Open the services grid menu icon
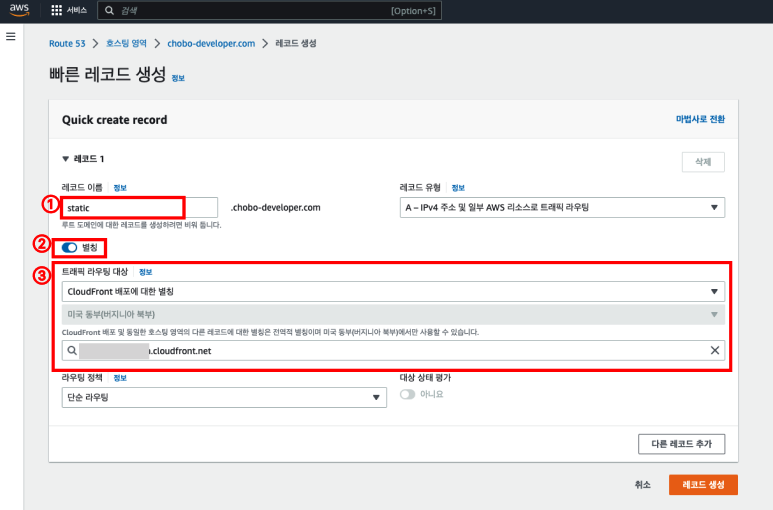Image resolution: width=773 pixels, height=510 pixels. (x=57, y=10)
